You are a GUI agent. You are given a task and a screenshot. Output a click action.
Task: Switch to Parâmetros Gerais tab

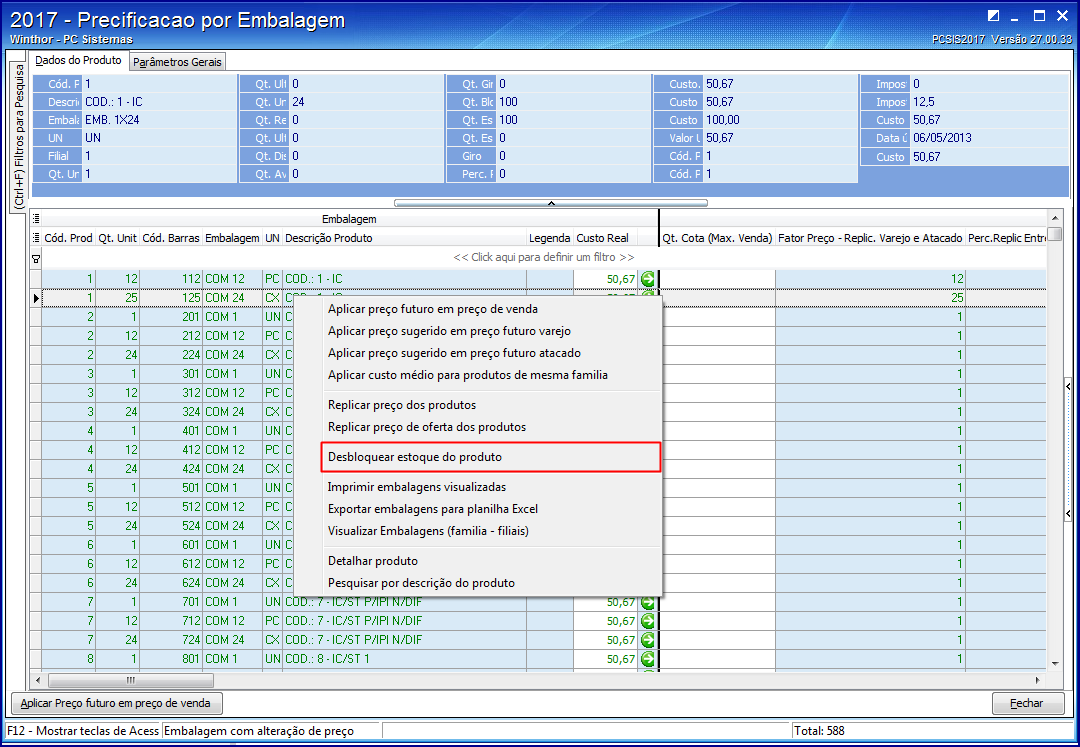click(178, 62)
